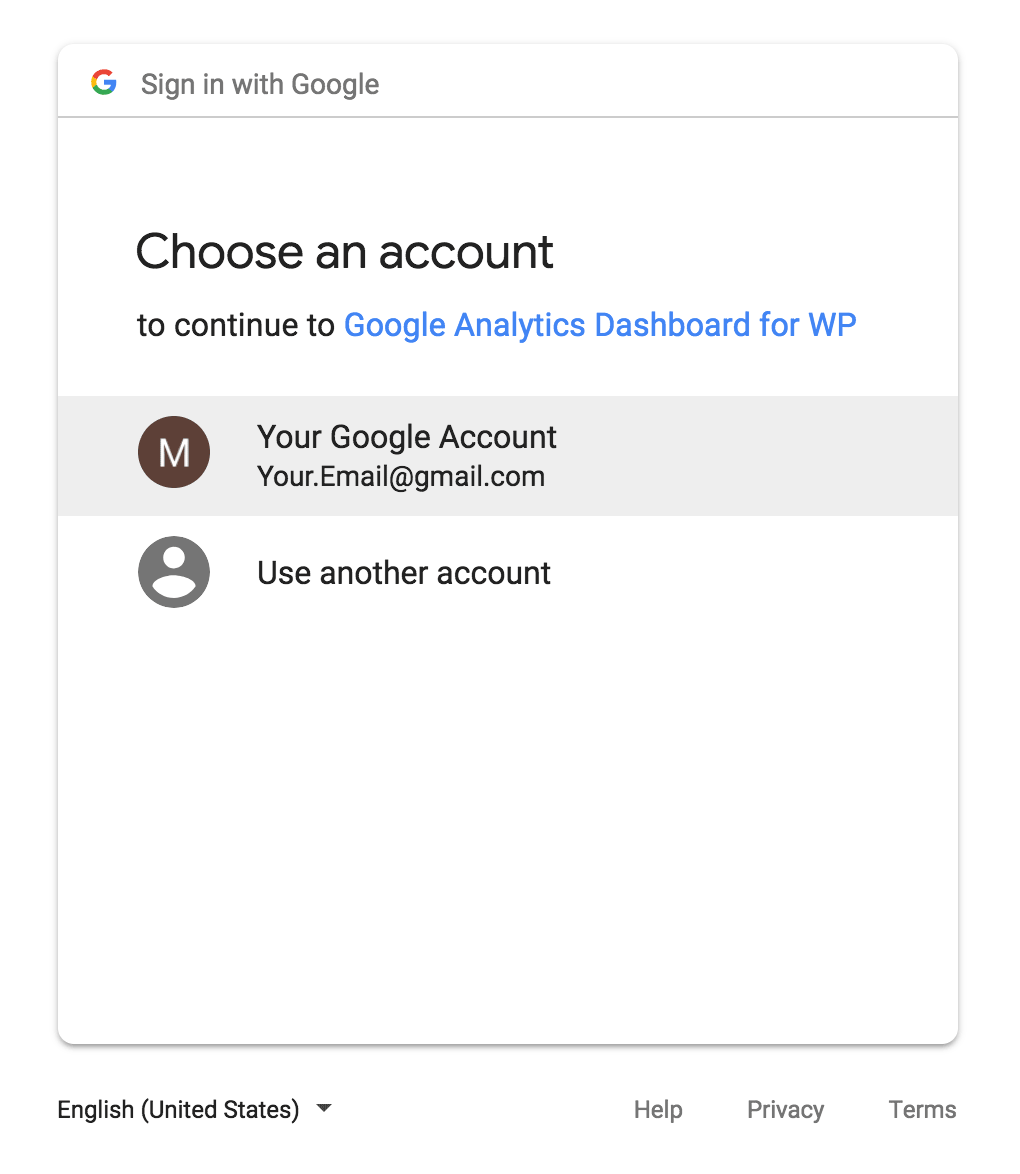
Task: Click the Google "G" logo
Action: coord(104,82)
